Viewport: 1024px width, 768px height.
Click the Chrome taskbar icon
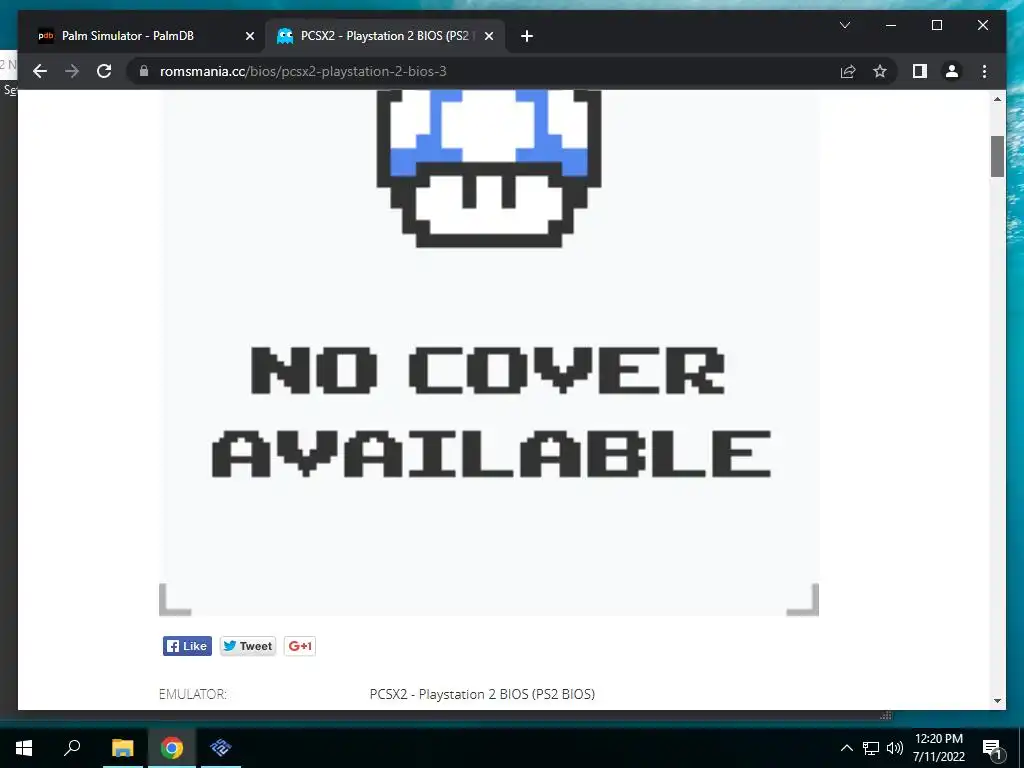click(x=172, y=748)
